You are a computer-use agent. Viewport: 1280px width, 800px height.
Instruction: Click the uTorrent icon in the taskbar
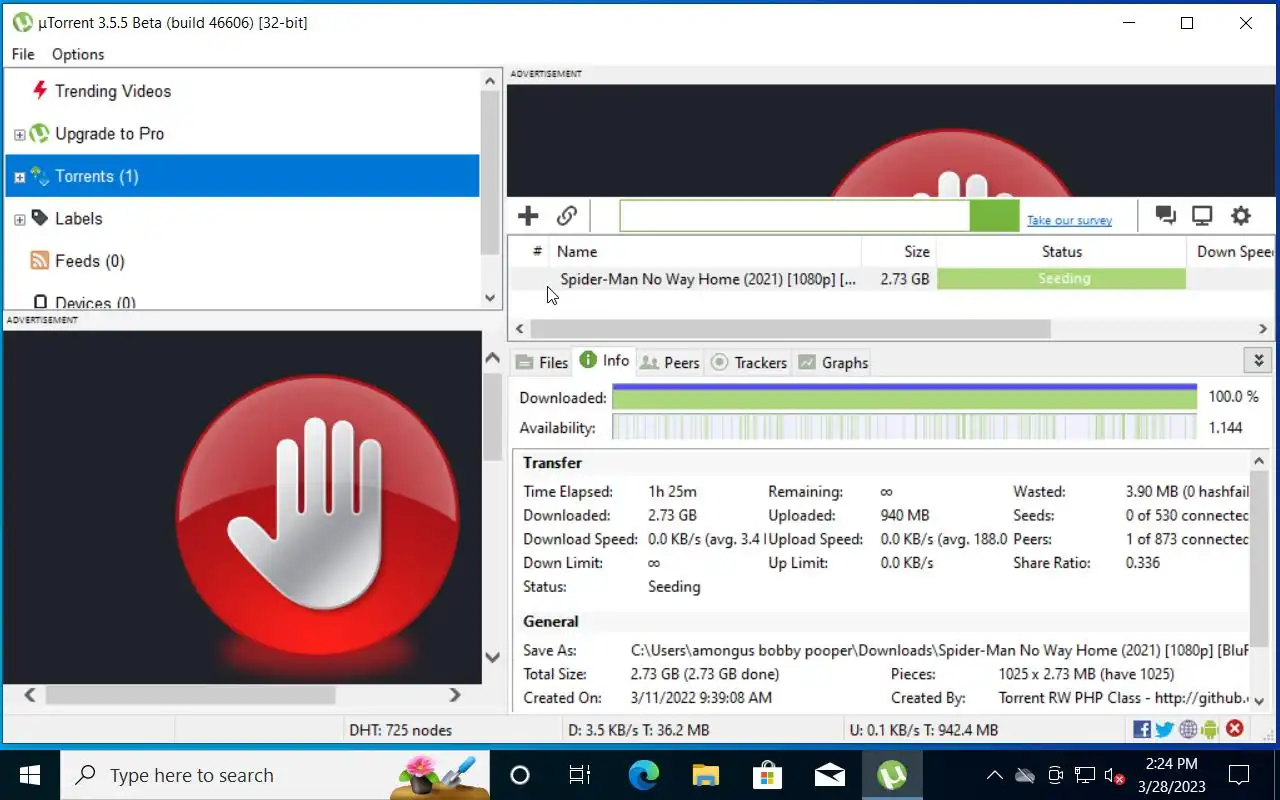tap(892, 775)
